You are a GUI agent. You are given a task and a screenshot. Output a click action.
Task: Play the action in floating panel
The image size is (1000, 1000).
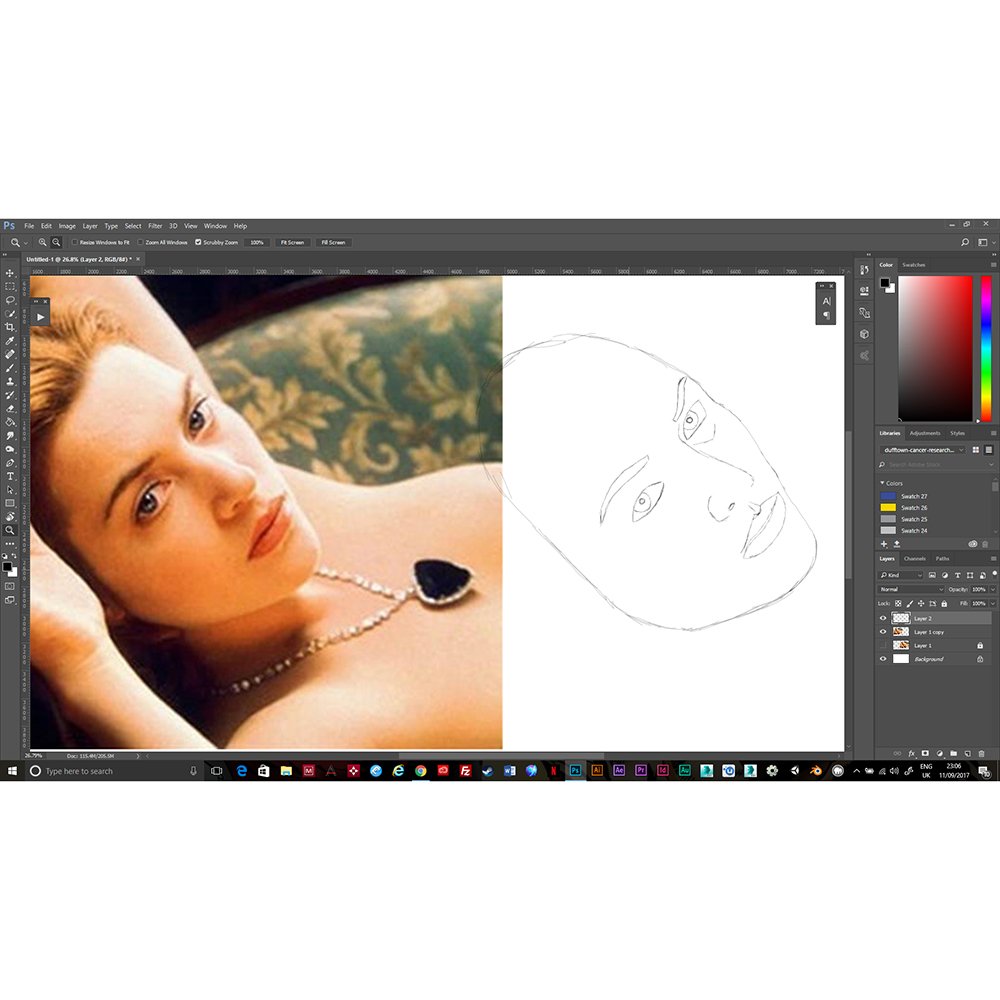(x=41, y=317)
